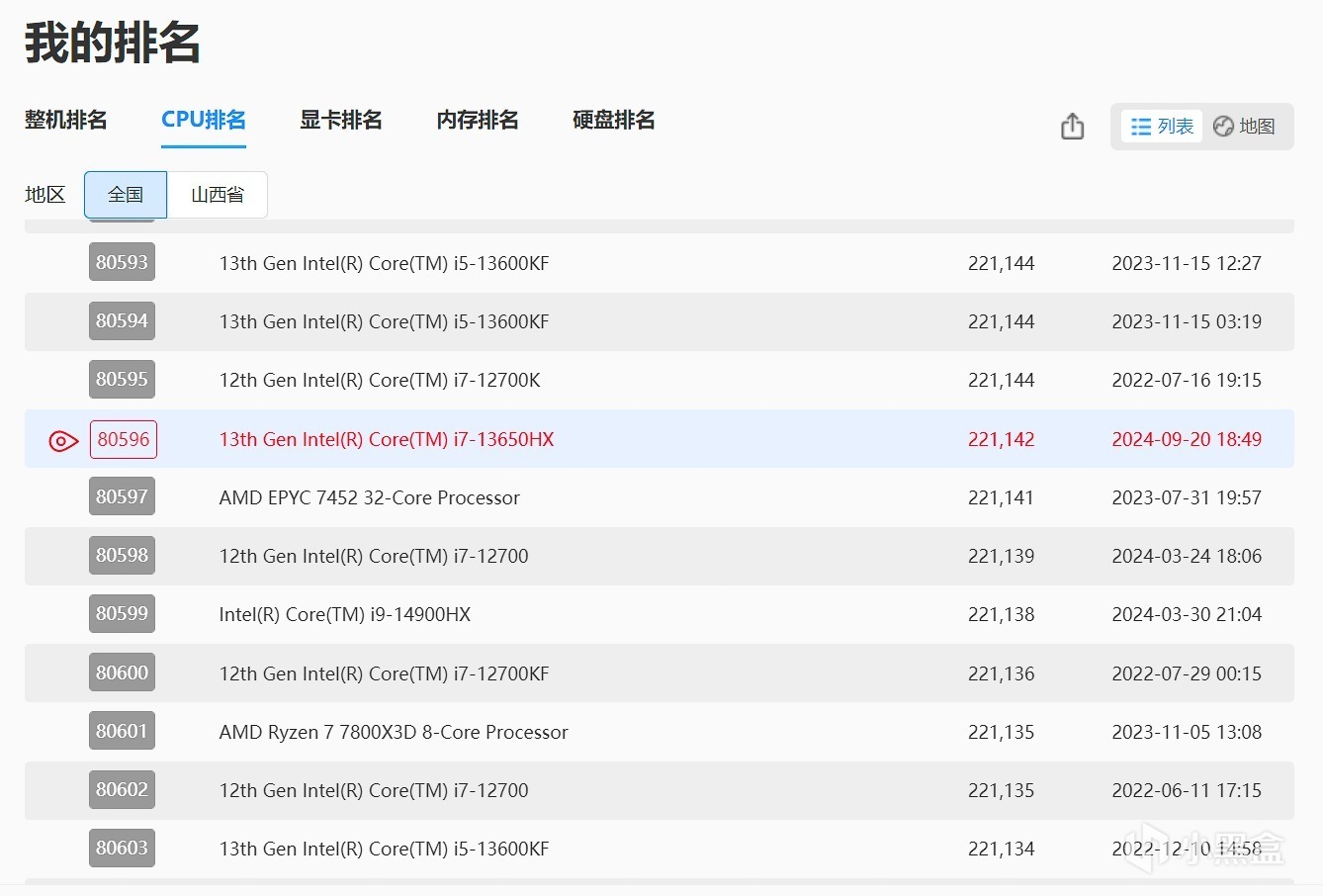Open the 硬盘排名 tab
1323x896 pixels.
tap(614, 121)
